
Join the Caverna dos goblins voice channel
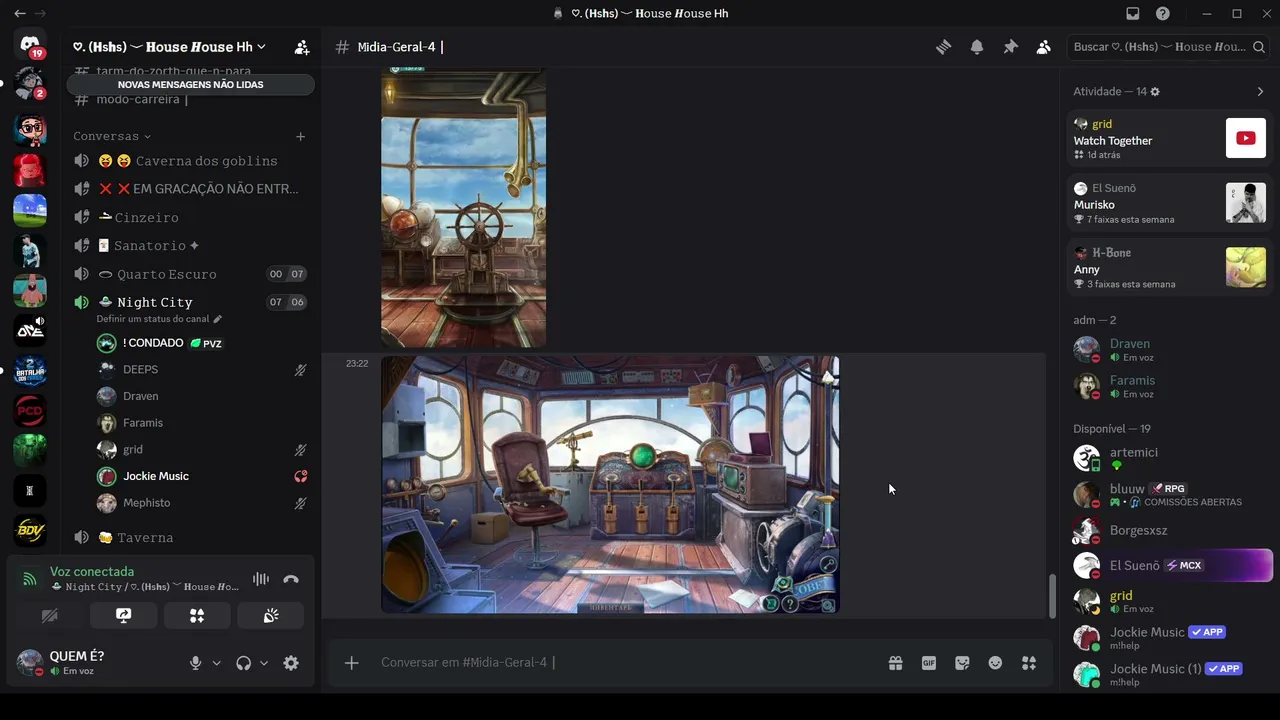190,161
